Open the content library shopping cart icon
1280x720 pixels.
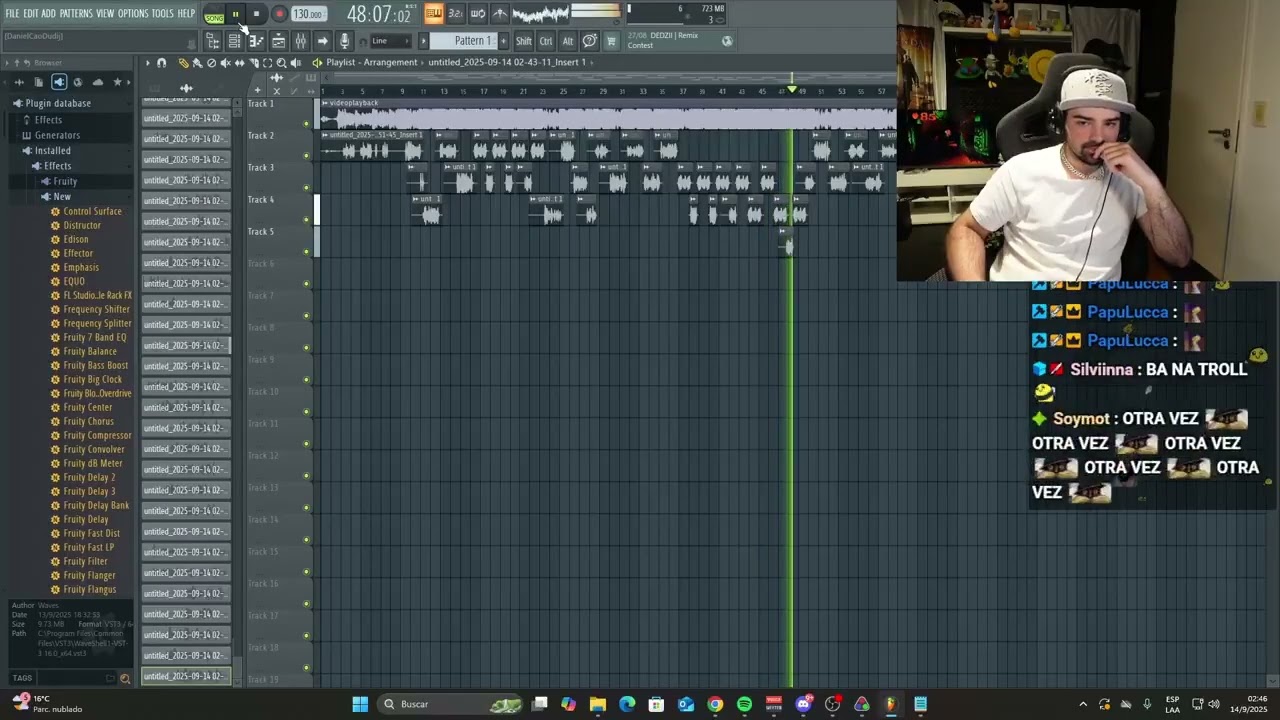pyautogui.click(x=611, y=41)
